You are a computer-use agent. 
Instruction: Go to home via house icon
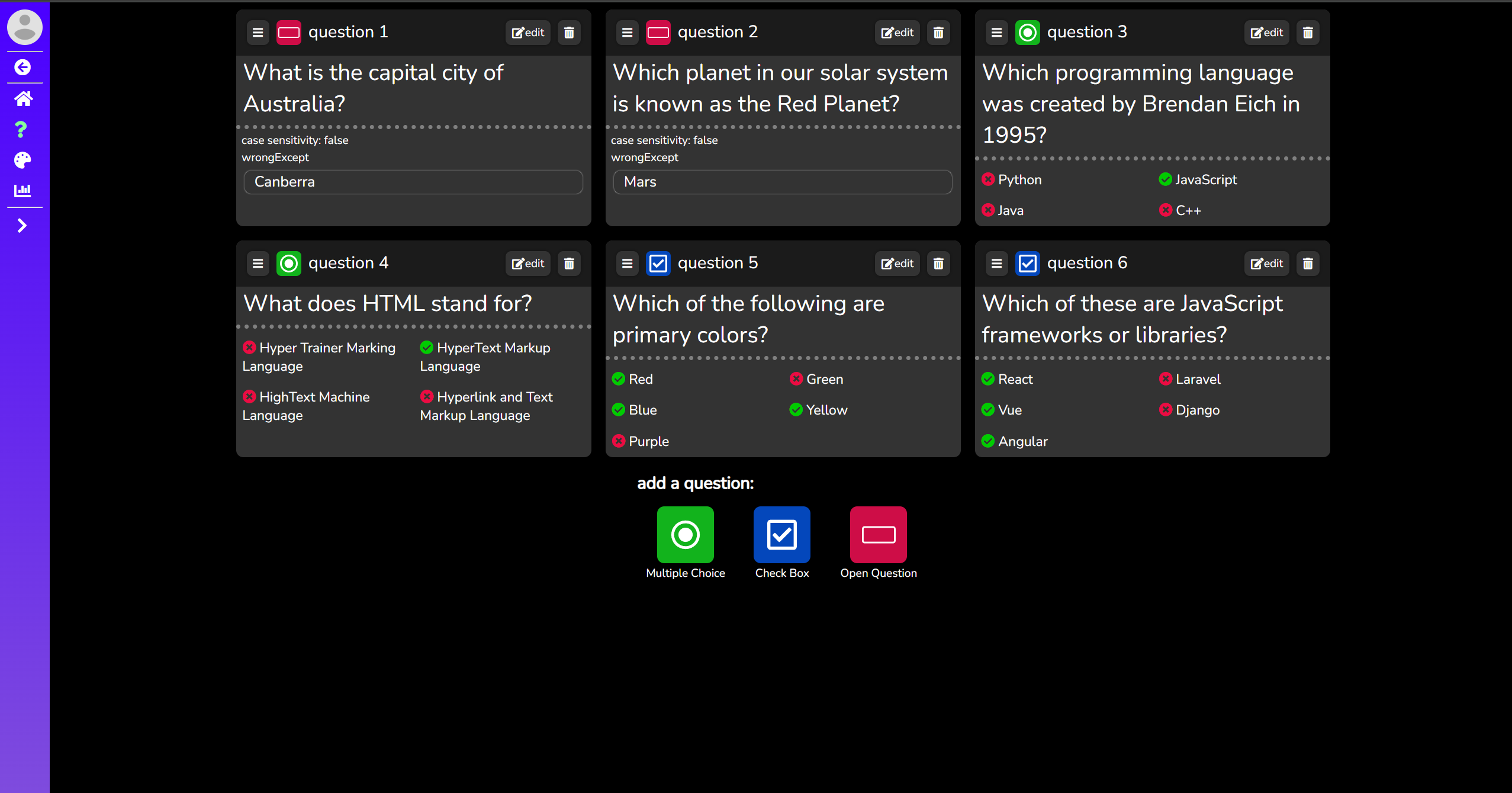click(x=23, y=98)
